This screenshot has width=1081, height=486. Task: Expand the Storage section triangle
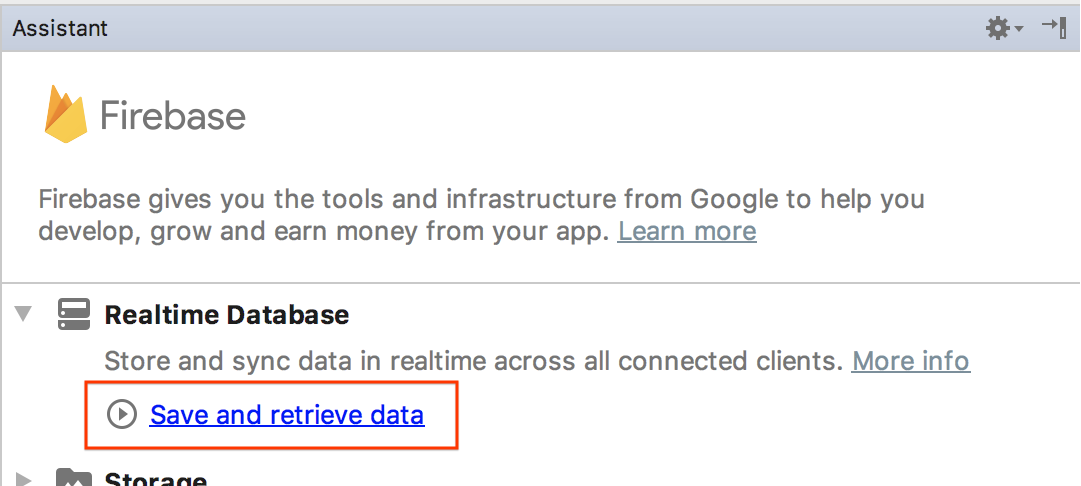click(24, 479)
